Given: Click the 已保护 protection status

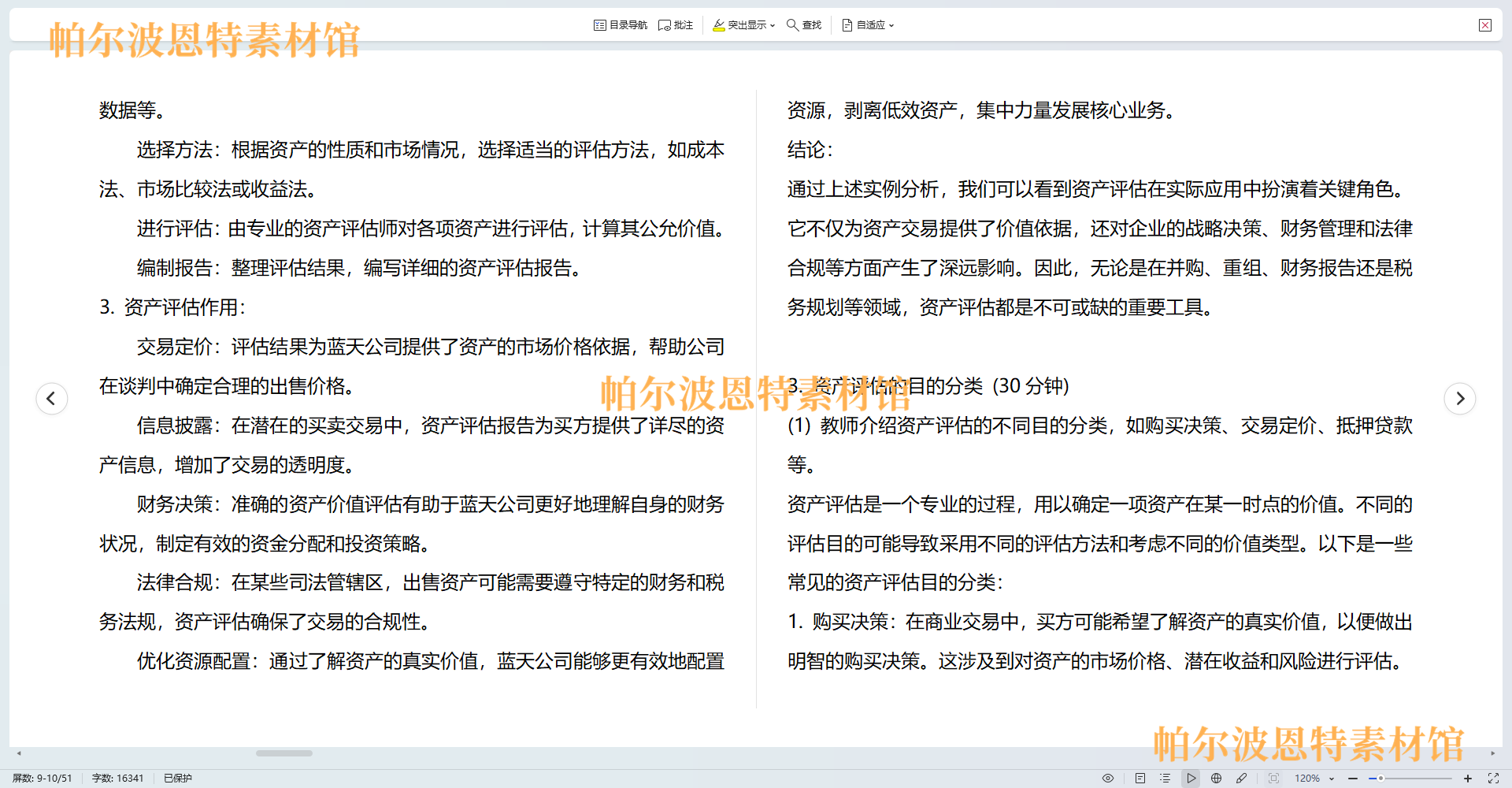Looking at the screenshot, I should pyautogui.click(x=178, y=778).
